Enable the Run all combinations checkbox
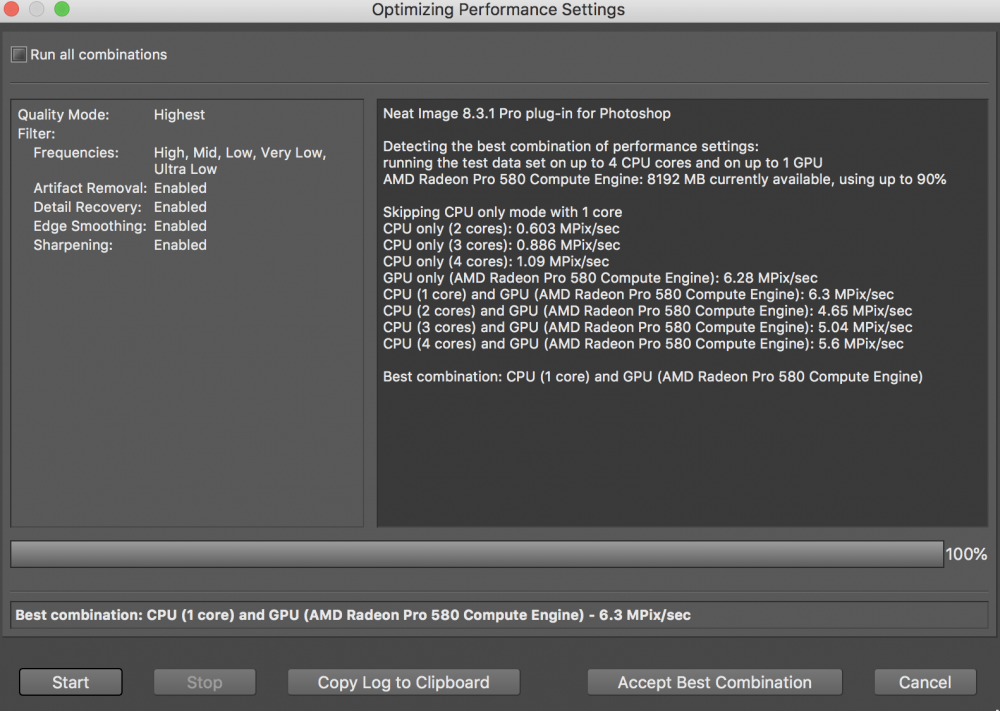The width and height of the screenshot is (1000, 711). 19,55
